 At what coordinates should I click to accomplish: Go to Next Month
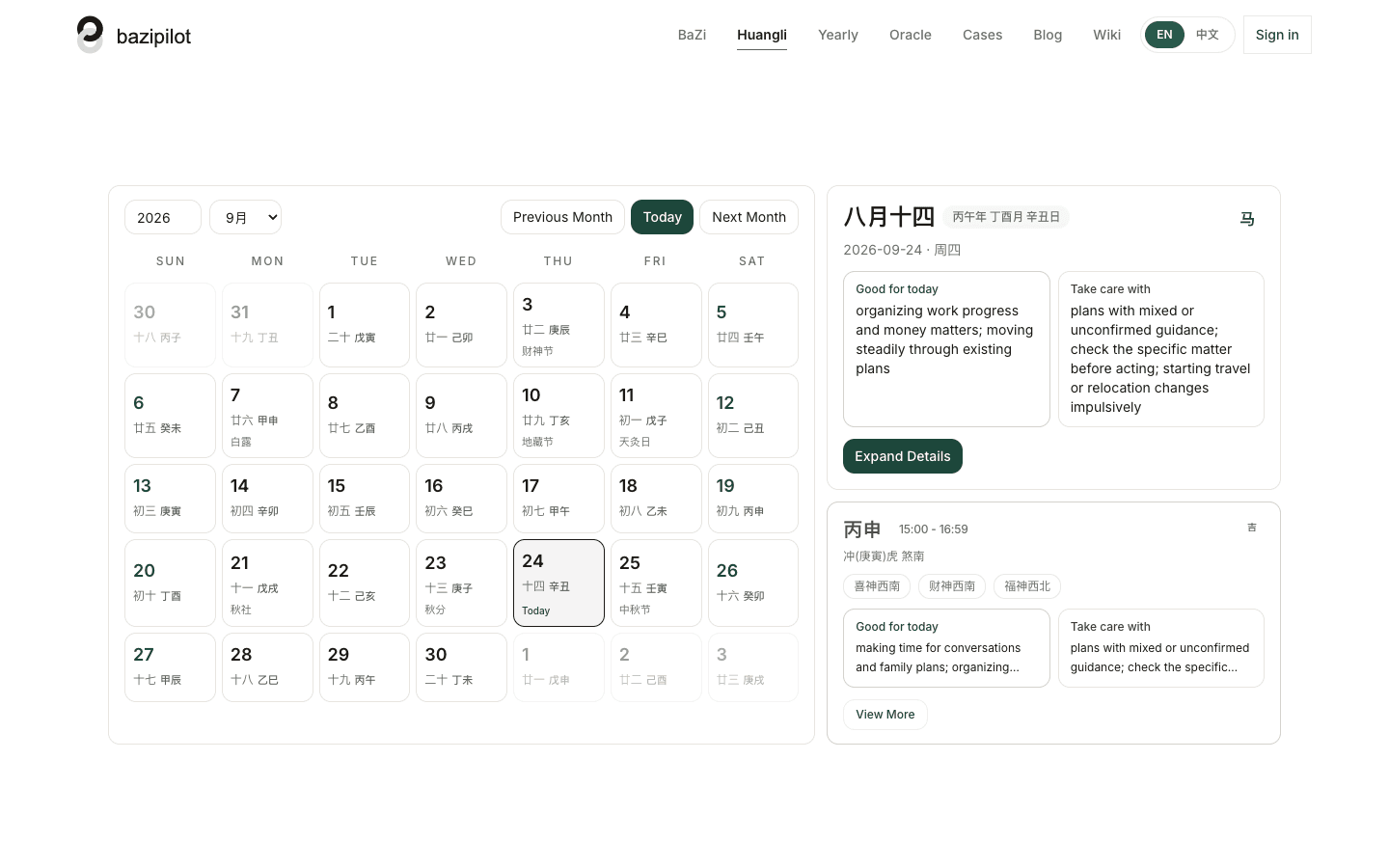pos(749,217)
